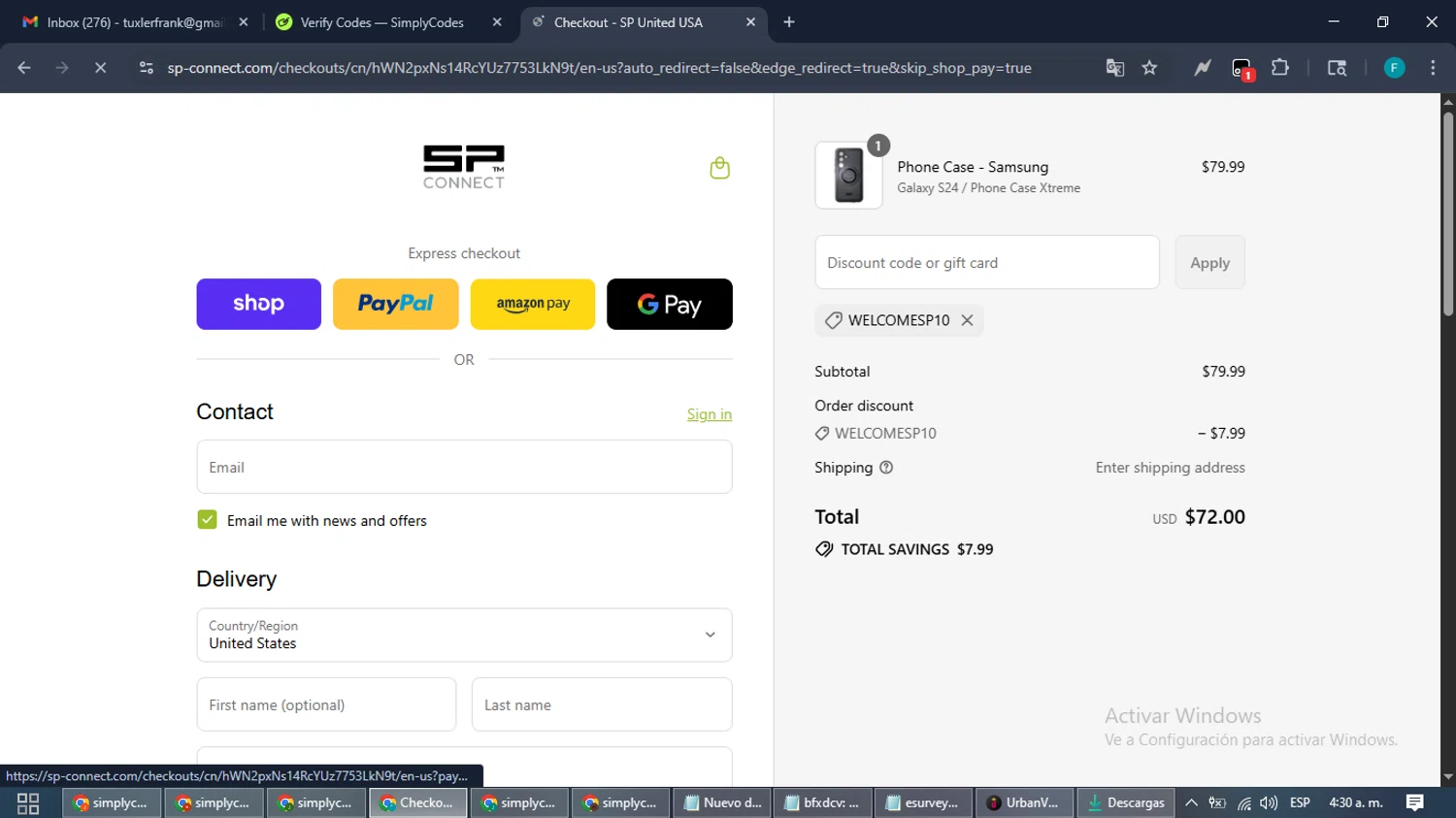The width and height of the screenshot is (1456, 818).
Task: Open the bfxdcv notepad taskbar item
Action: [x=823, y=802]
